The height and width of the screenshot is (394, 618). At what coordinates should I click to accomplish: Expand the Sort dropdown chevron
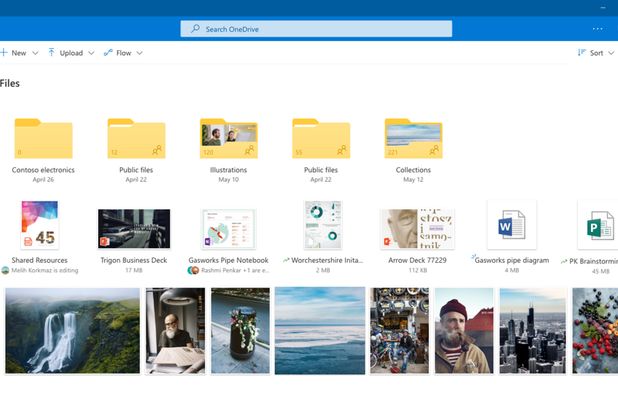(x=611, y=53)
